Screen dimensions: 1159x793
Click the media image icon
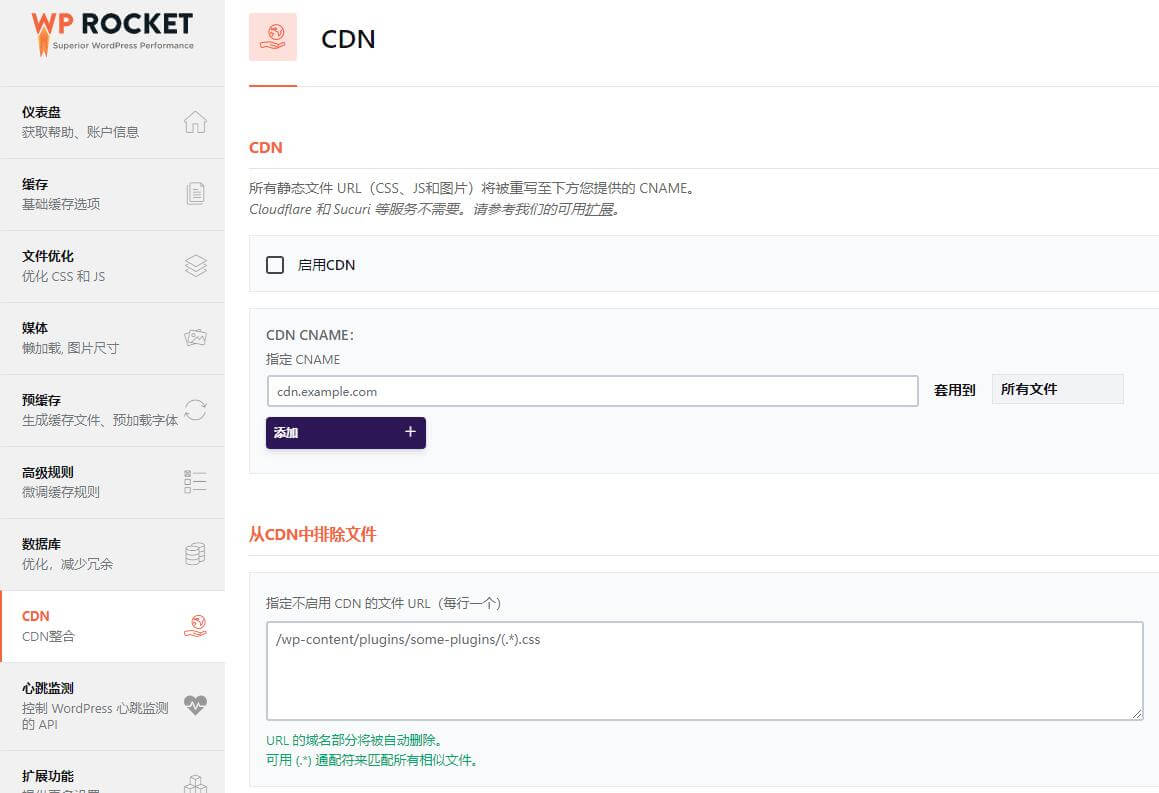click(195, 338)
